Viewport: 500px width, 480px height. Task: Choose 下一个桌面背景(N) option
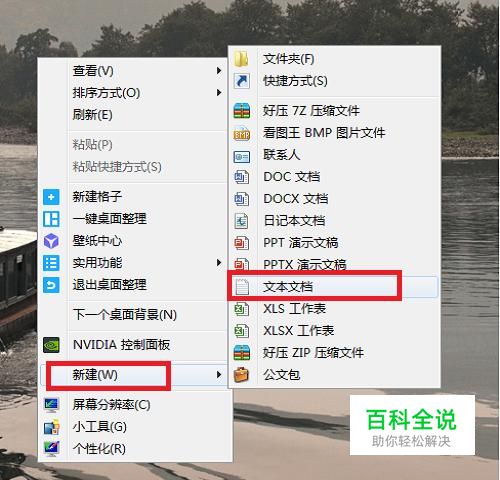click(x=133, y=315)
